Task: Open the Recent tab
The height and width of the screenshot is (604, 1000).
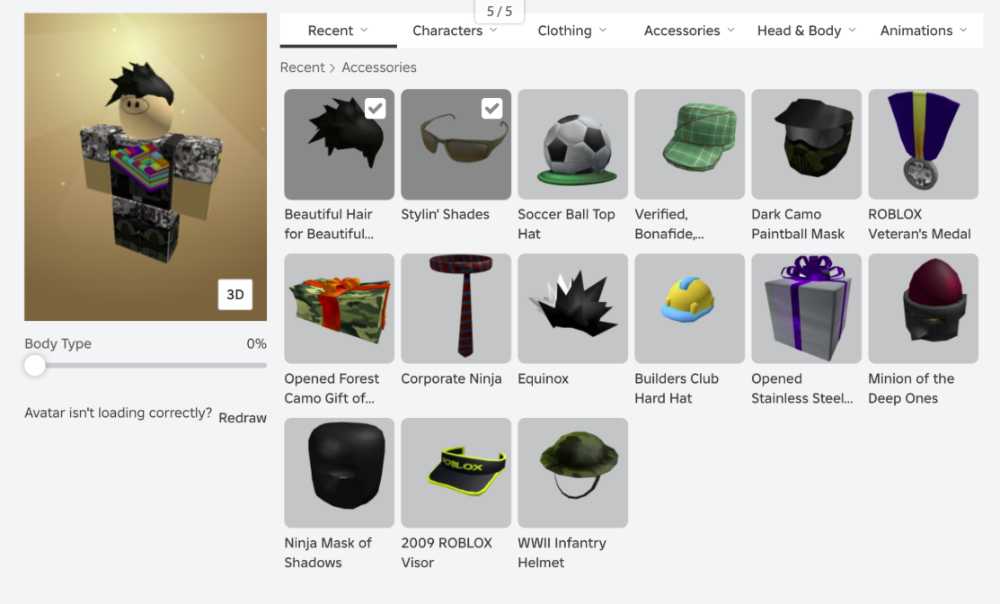Action: [x=338, y=31]
